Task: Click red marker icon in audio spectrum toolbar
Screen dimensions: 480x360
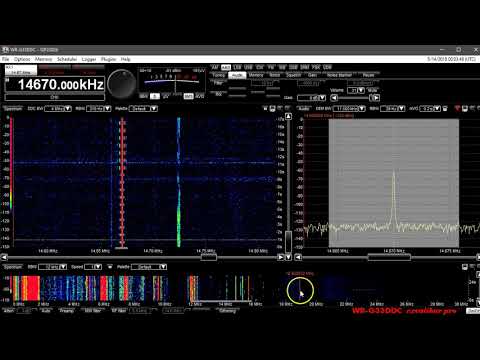Action: [x=457, y=109]
